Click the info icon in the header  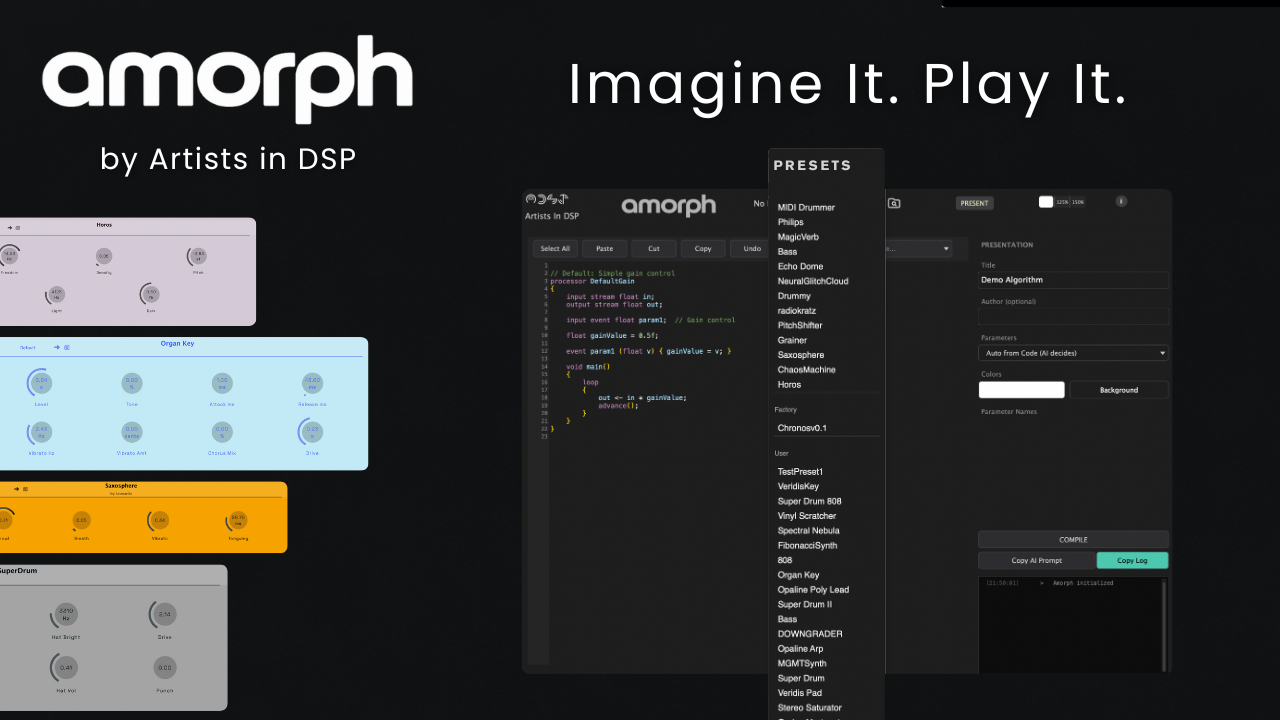point(1121,201)
